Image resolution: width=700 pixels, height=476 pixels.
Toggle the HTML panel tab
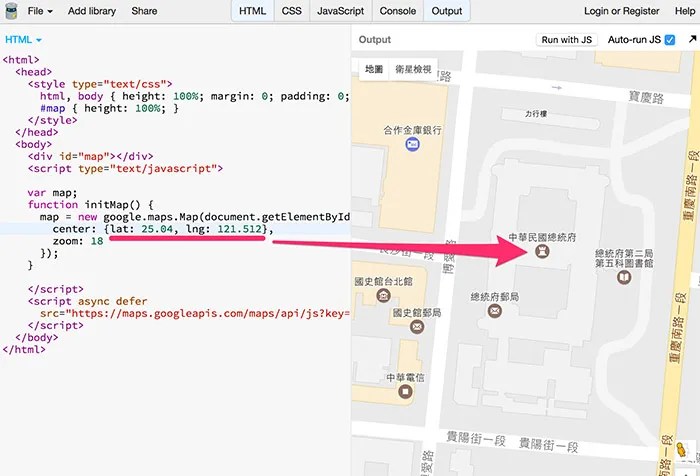[x=253, y=11]
